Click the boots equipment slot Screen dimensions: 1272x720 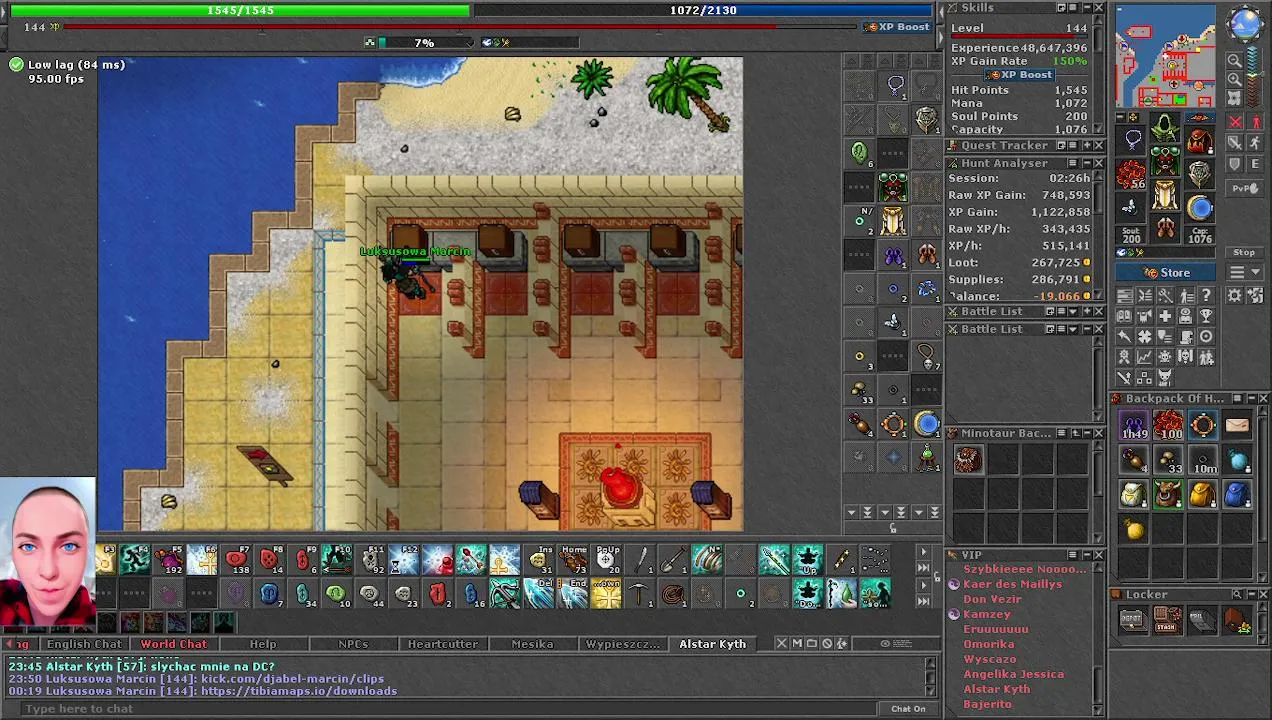pos(1166,227)
